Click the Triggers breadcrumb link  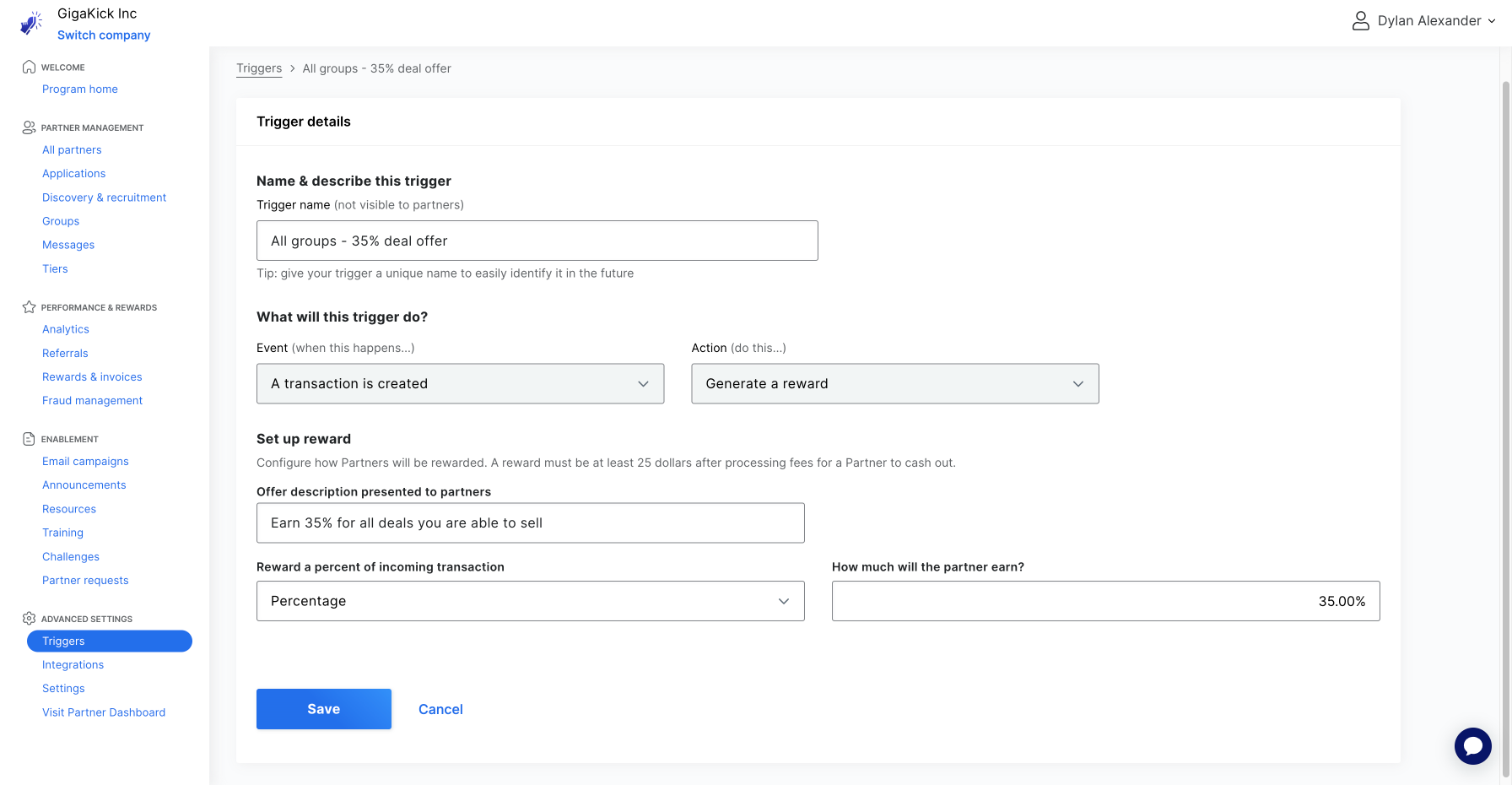click(259, 68)
